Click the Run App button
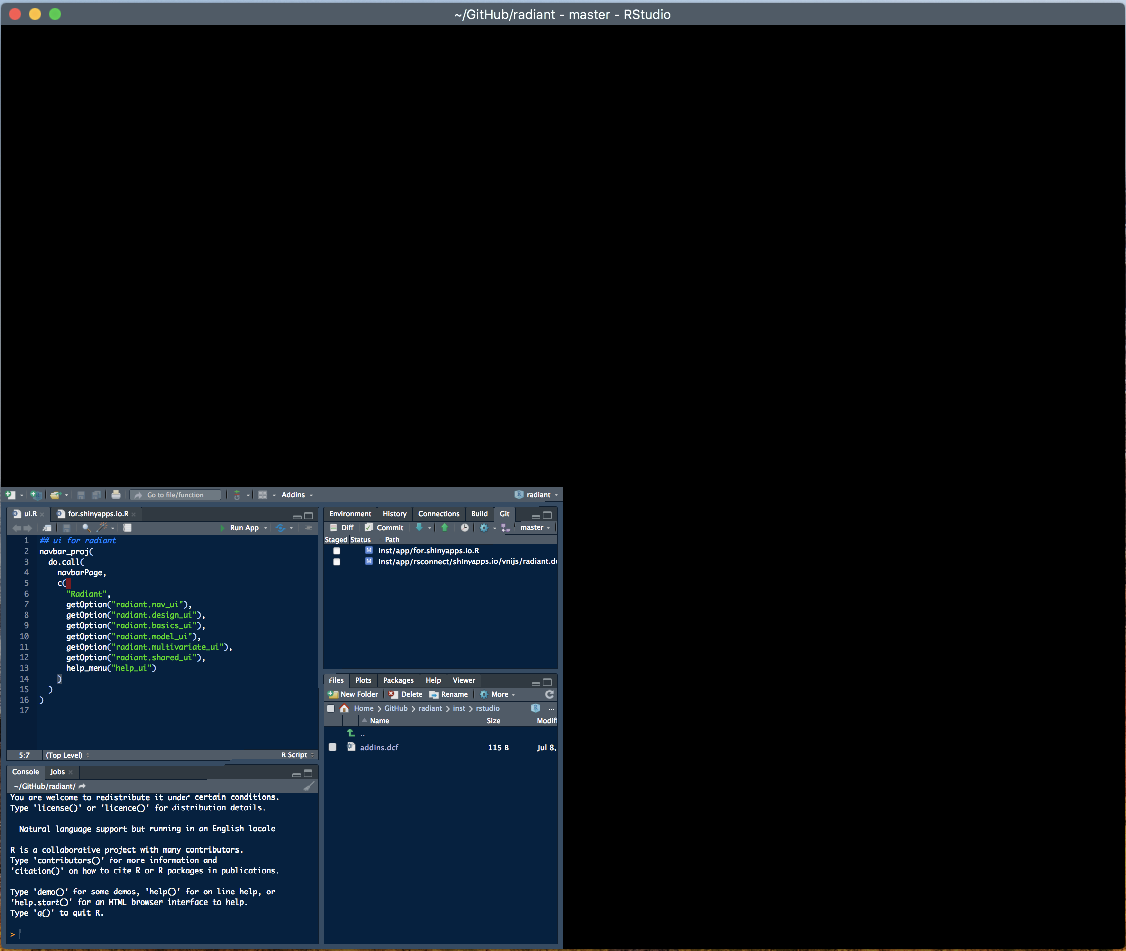The width and height of the screenshot is (1126, 951). [x=239, y=528]
